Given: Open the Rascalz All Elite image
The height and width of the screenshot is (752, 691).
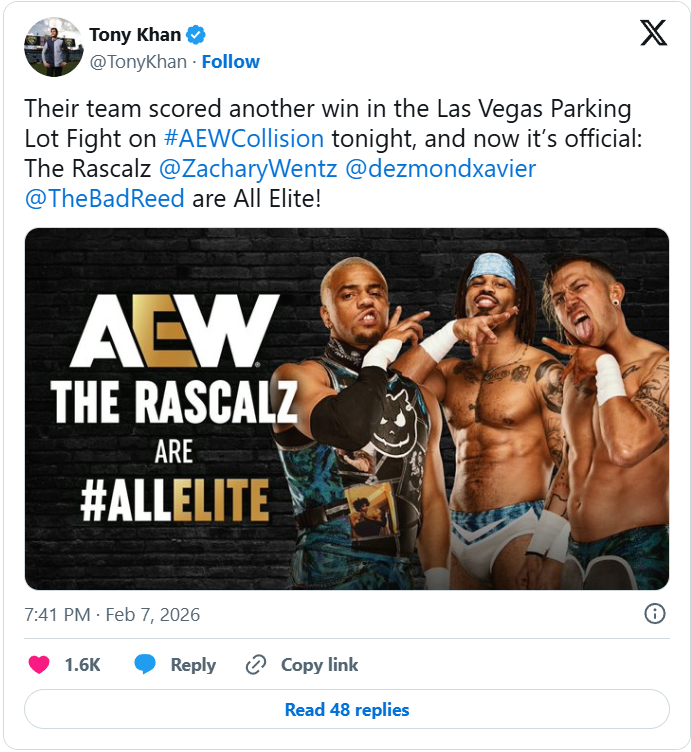Looking at the screenshot, I should point(347,409).
